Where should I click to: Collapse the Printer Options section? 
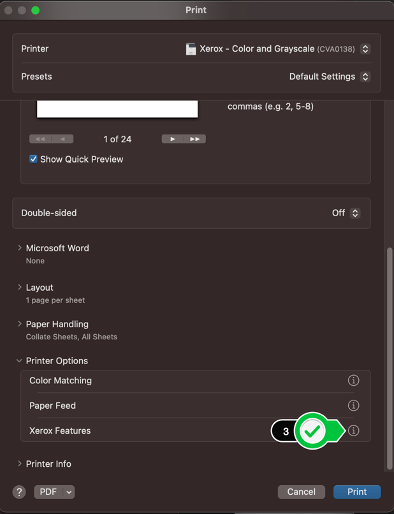(x=19, y=361)
